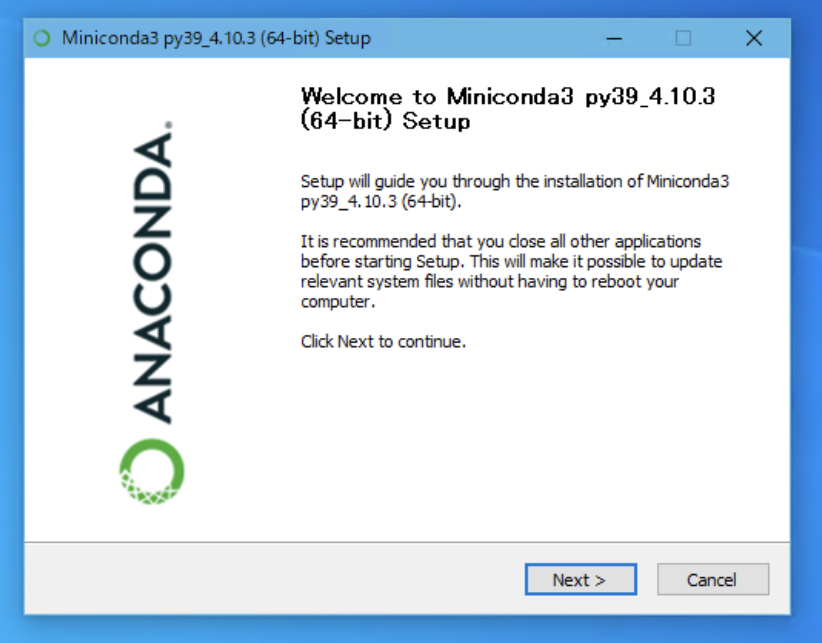This screenshot has height=643, width=822.
Task: Click the grey footer left of Next
Action: [x=273, y=580]
